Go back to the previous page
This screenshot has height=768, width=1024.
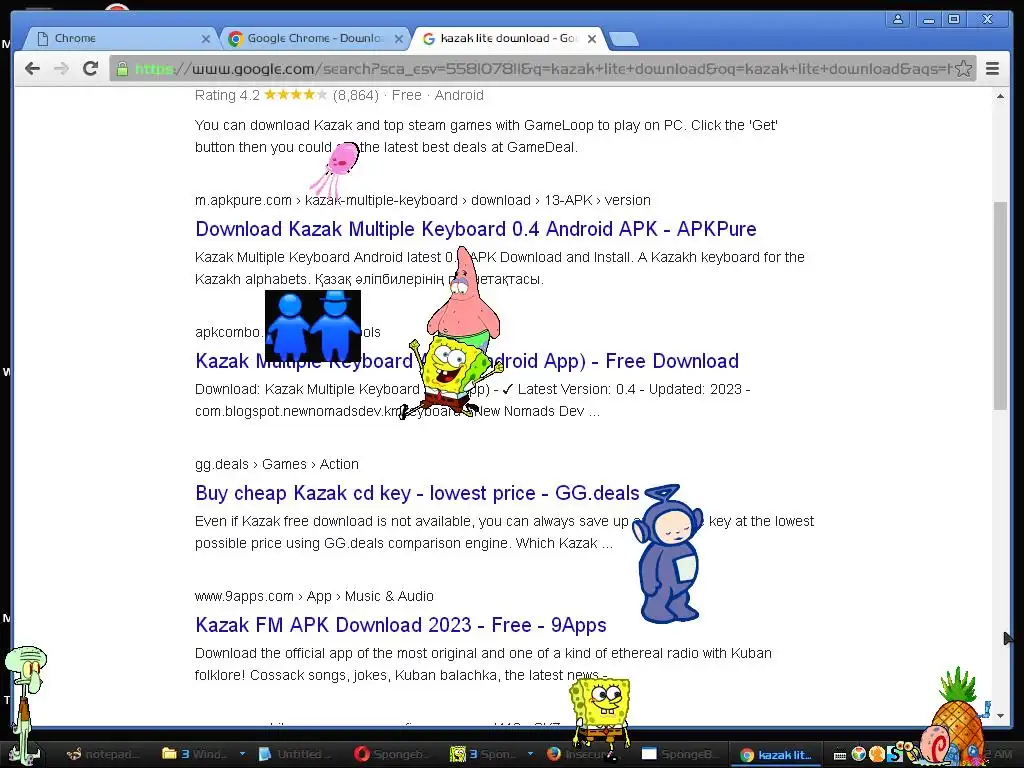point(32,69)
